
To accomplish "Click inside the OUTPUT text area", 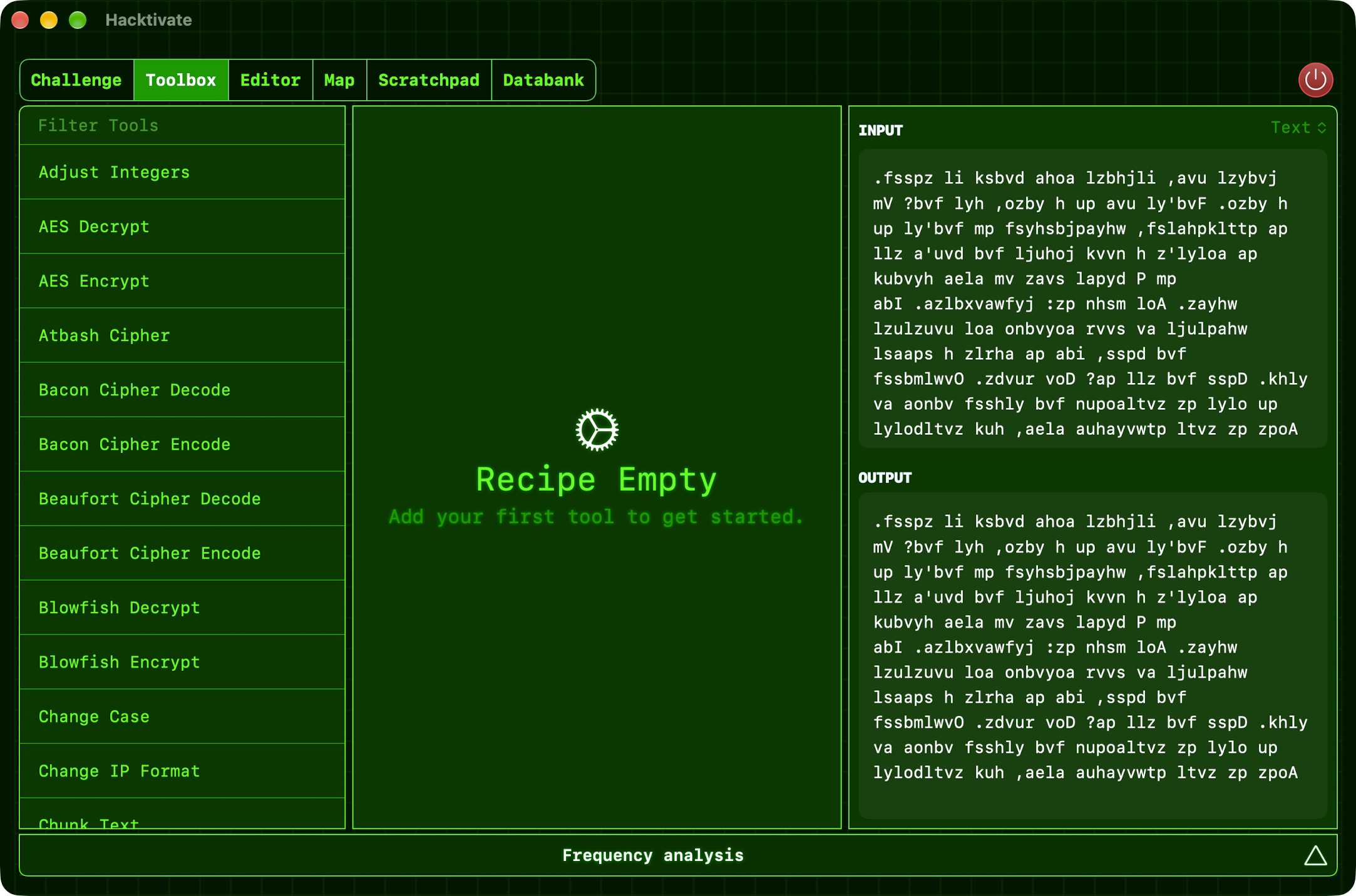I will (1092, 655).
